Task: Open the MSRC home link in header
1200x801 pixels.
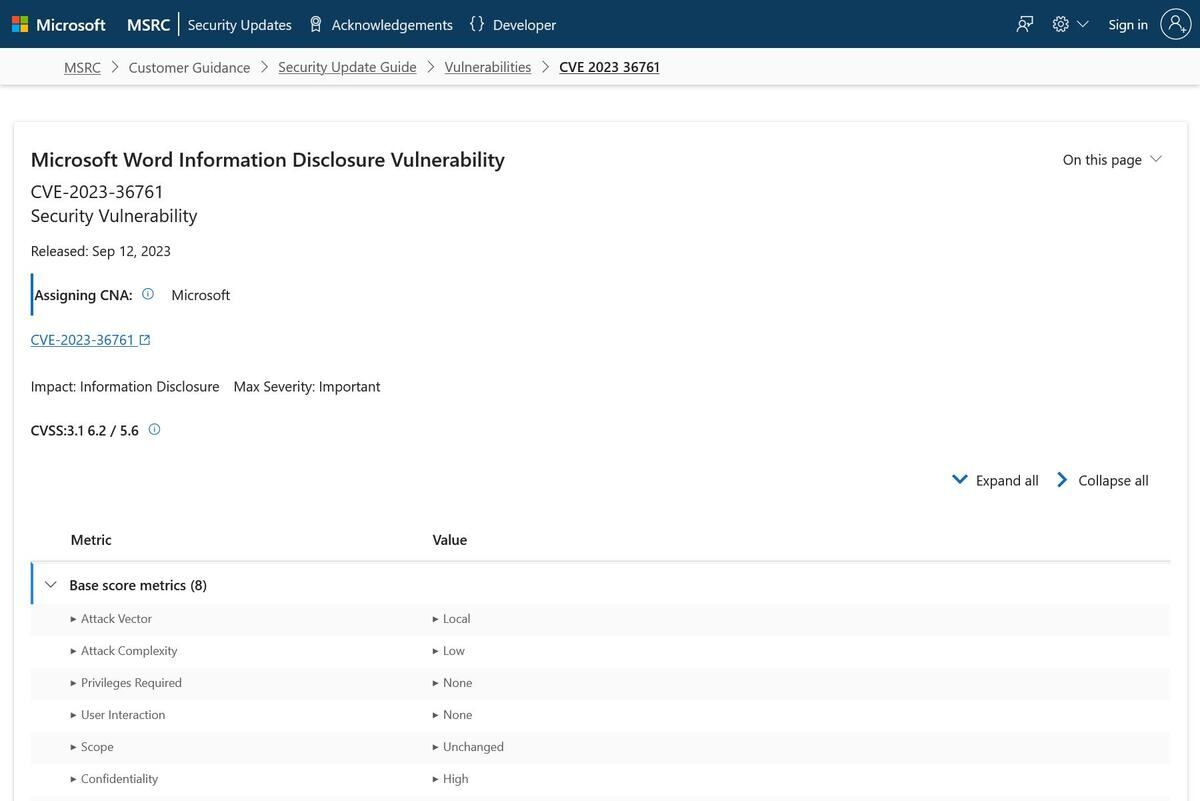Action: (148, 24)
